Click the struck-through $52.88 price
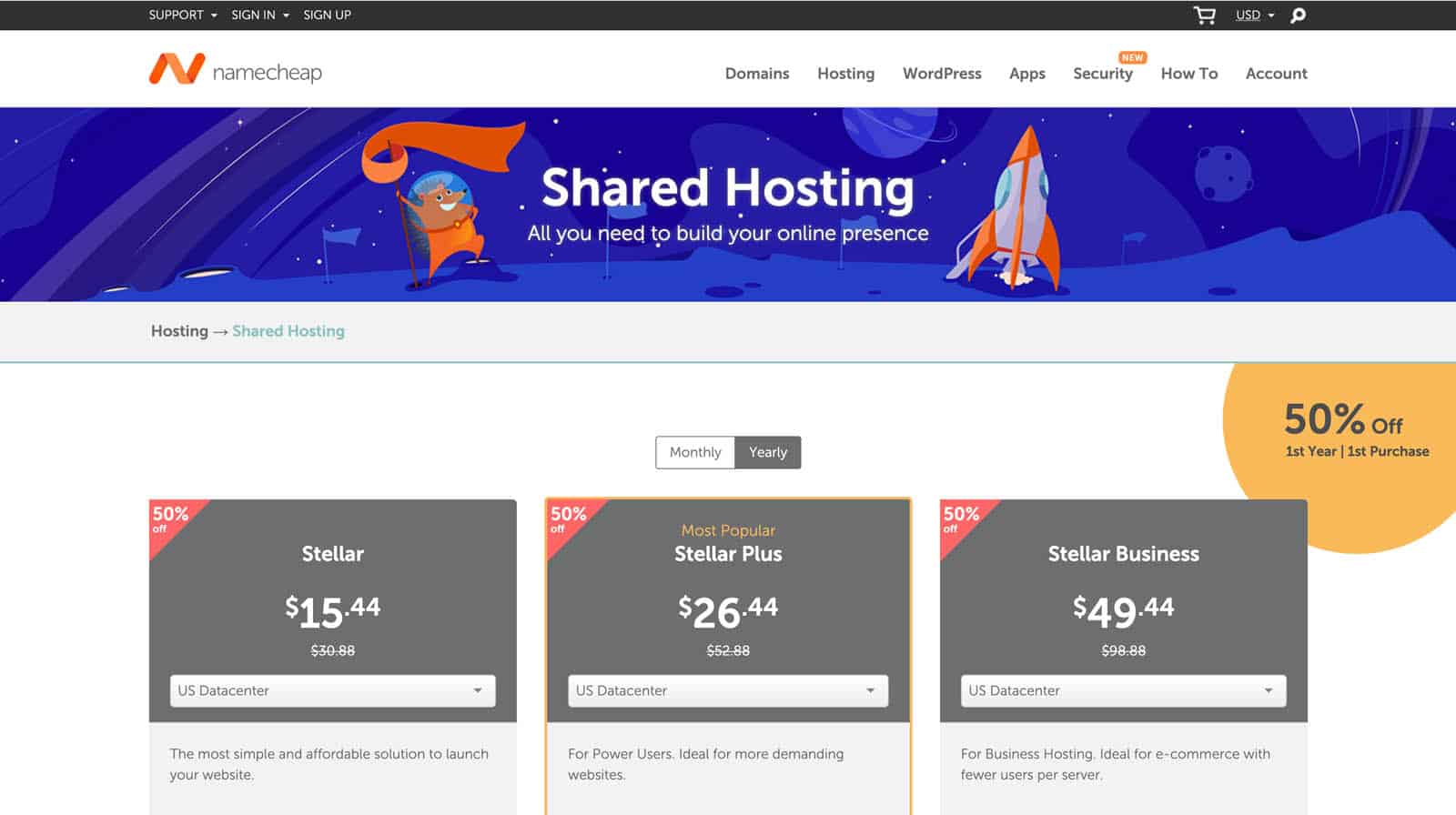 (x=728, y=650)
